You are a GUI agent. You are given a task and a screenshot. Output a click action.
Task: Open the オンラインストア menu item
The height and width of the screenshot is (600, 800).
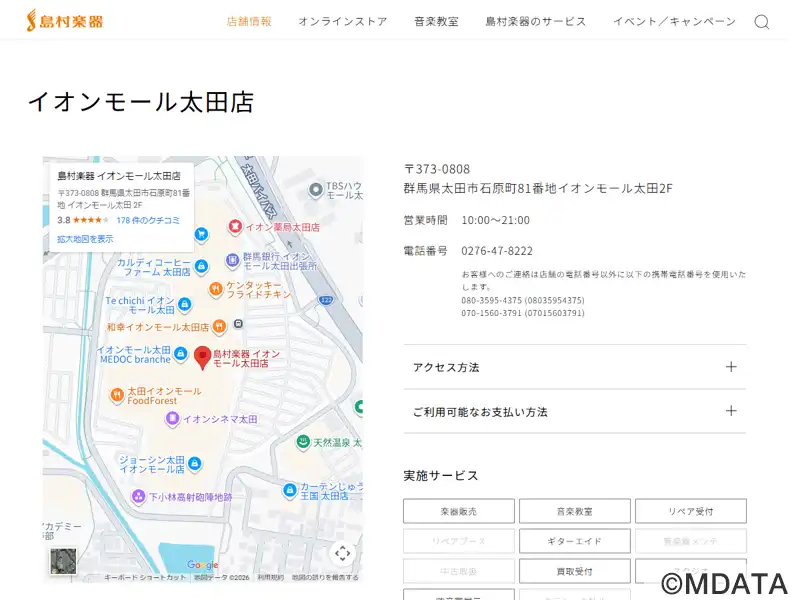coord(342,21)
